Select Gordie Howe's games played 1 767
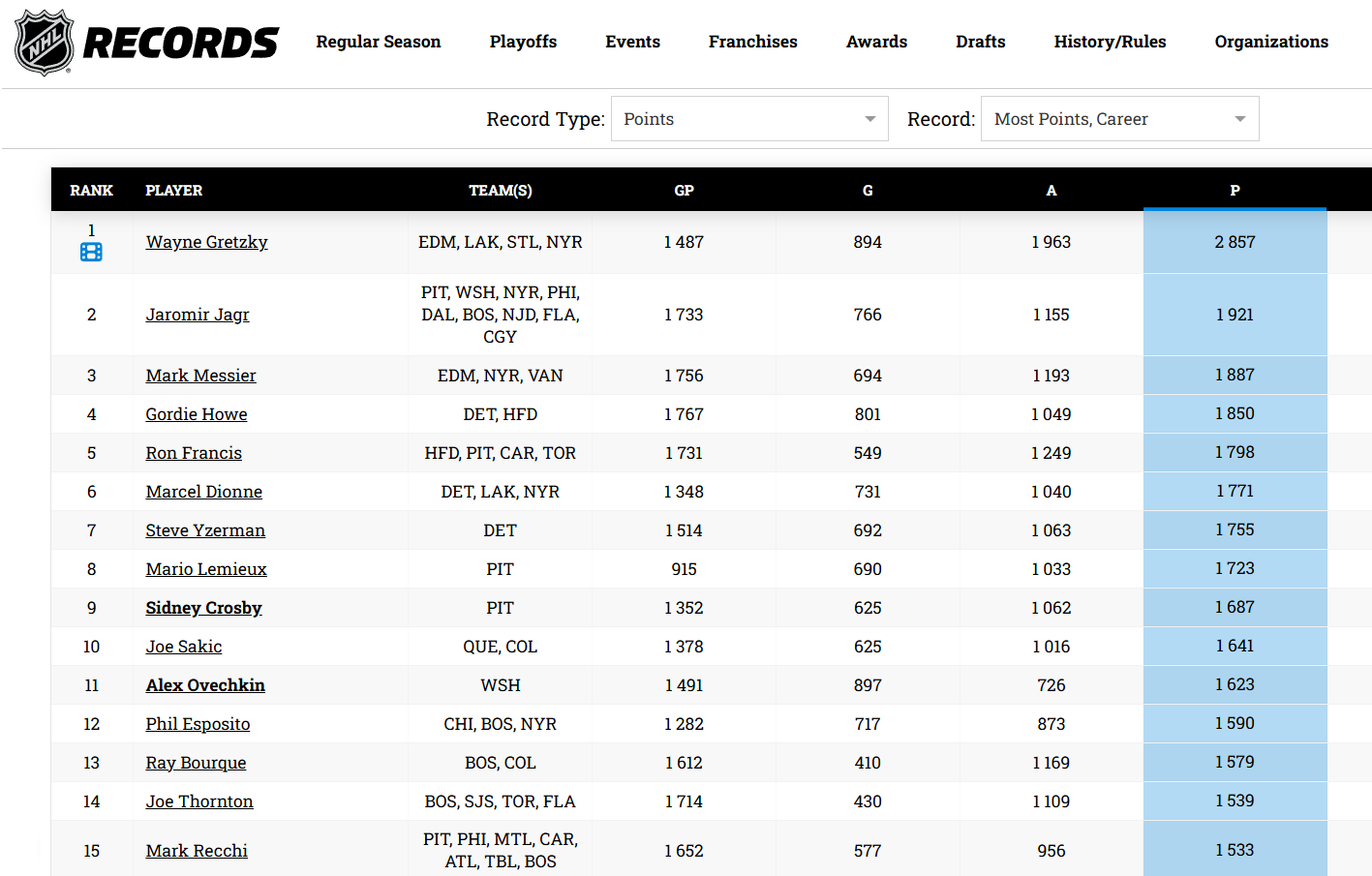 (x=684, y=414)
